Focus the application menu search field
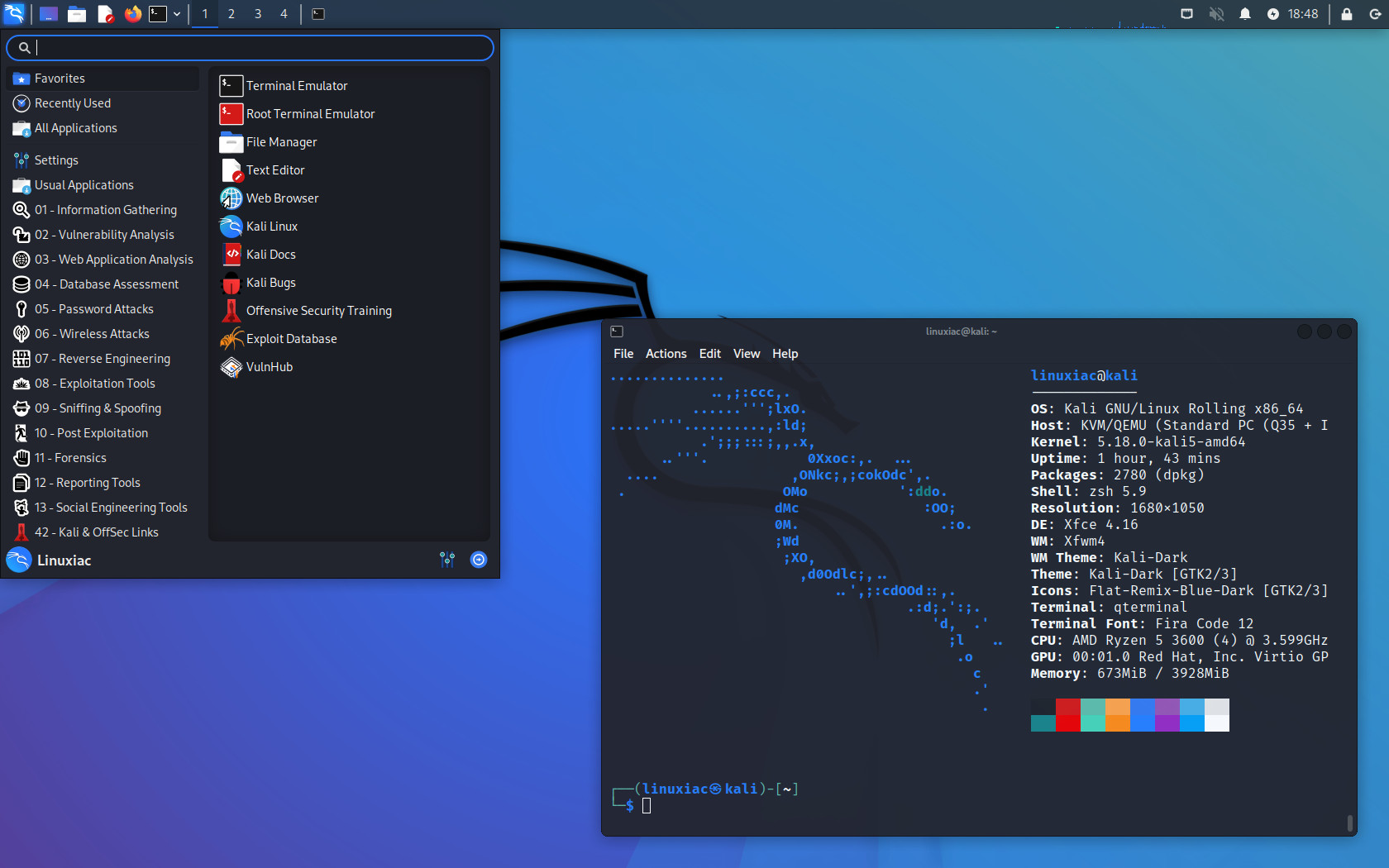 click(250, 48)
